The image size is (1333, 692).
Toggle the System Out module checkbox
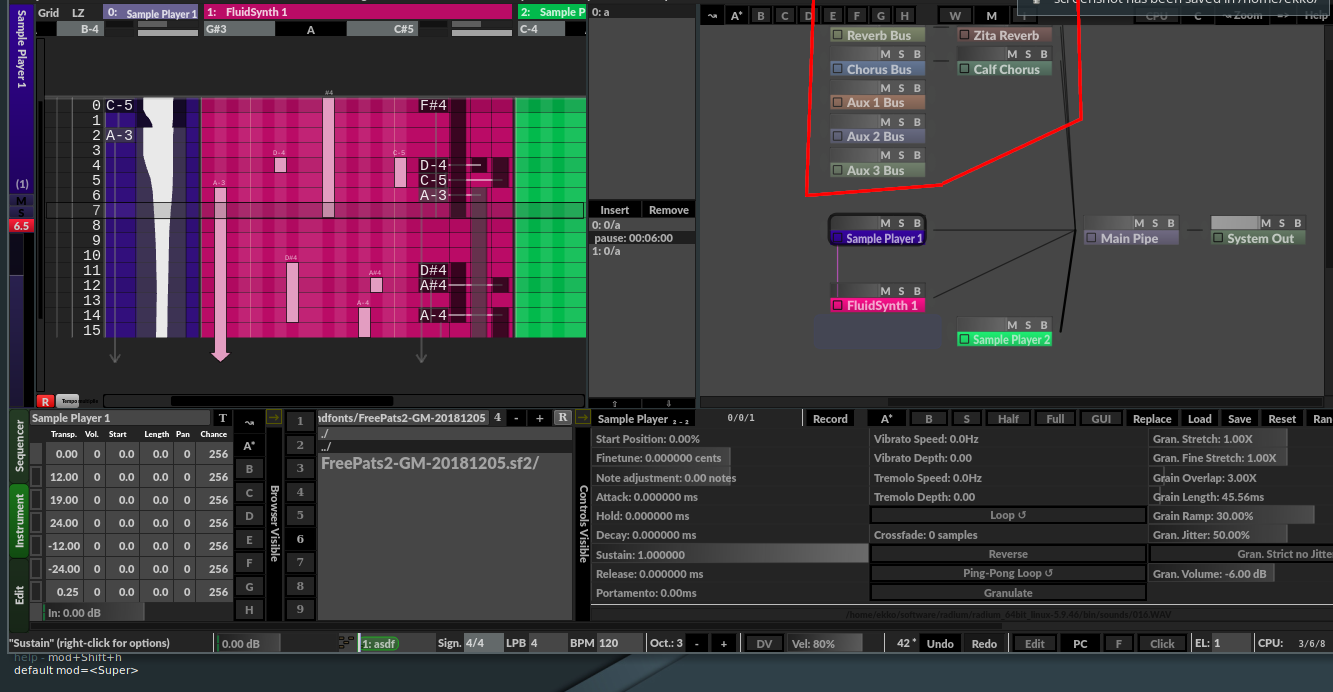click(1218, 238)
